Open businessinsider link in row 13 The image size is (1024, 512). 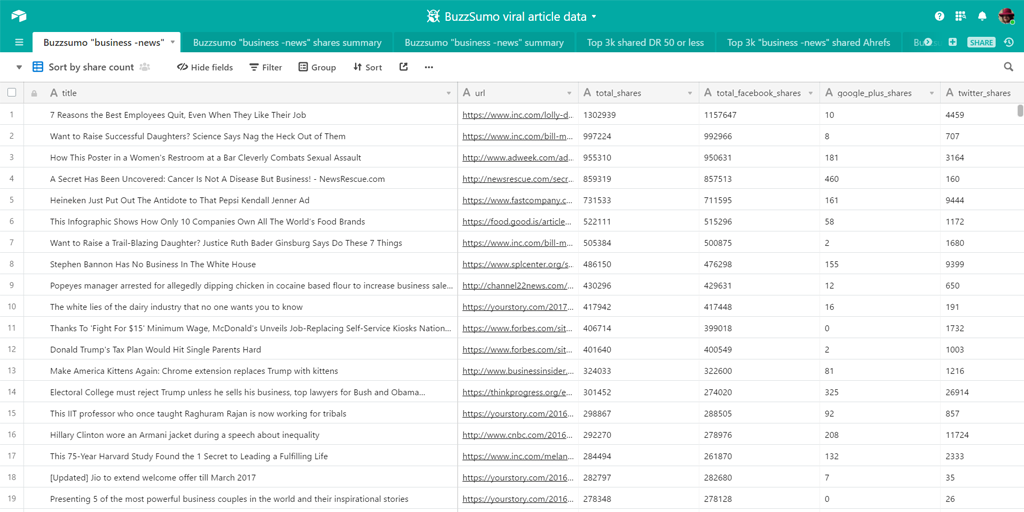coord(518,371)
